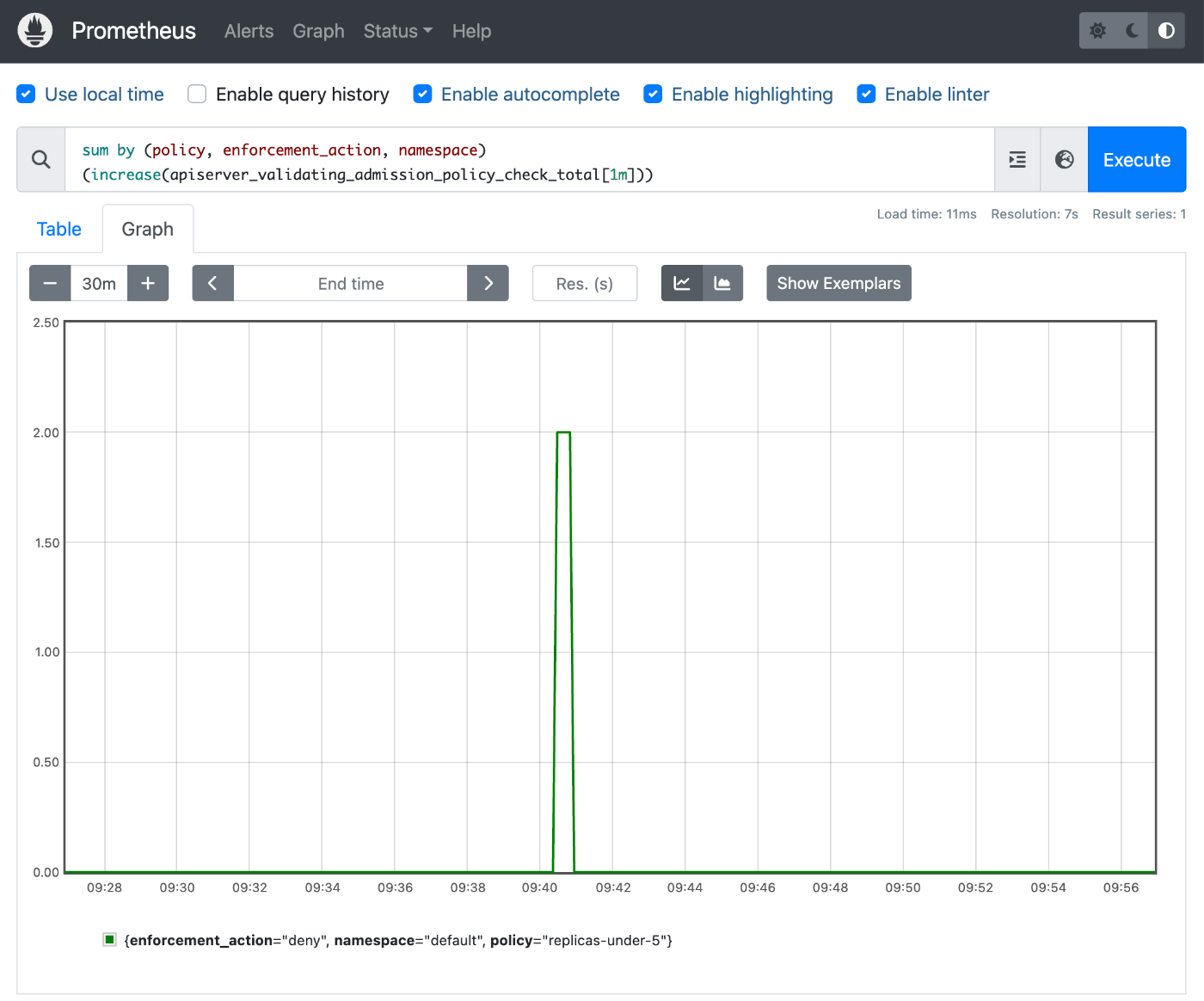Increase the range with the plus button
1204x1001 pixels.
148,283
